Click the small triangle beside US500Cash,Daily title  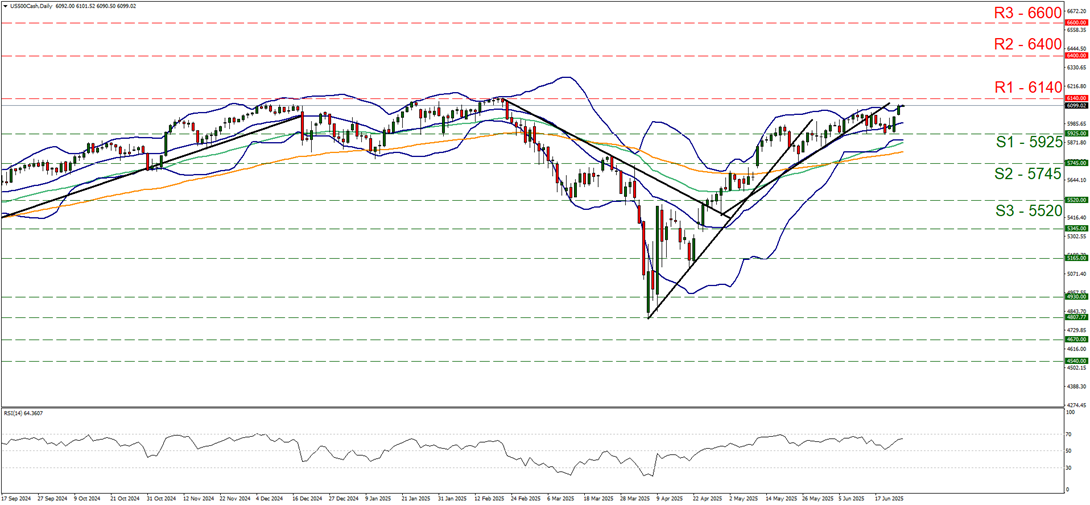coord(4,5)
